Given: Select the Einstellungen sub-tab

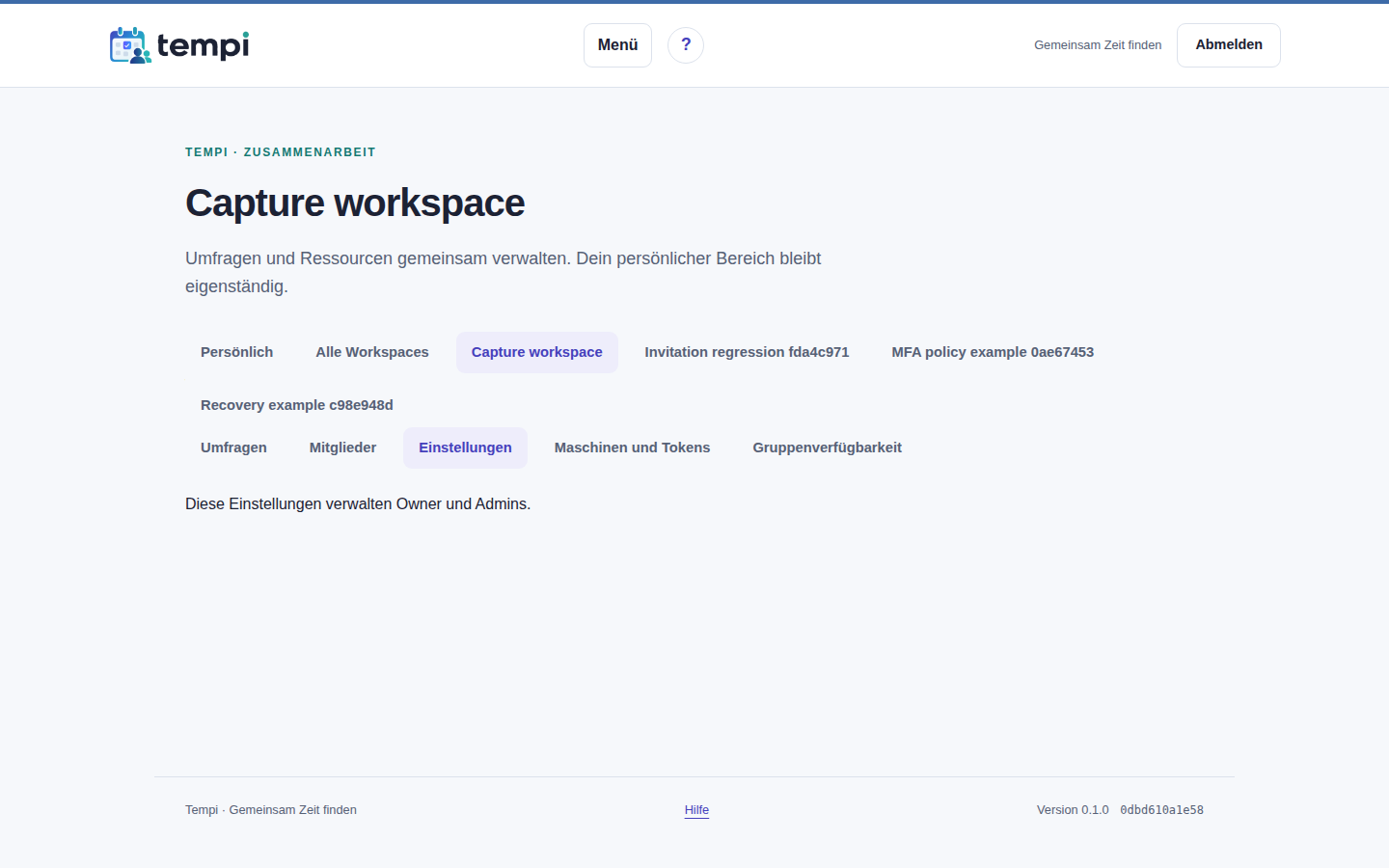Looking at the screenshot, I should coord(465,448).
